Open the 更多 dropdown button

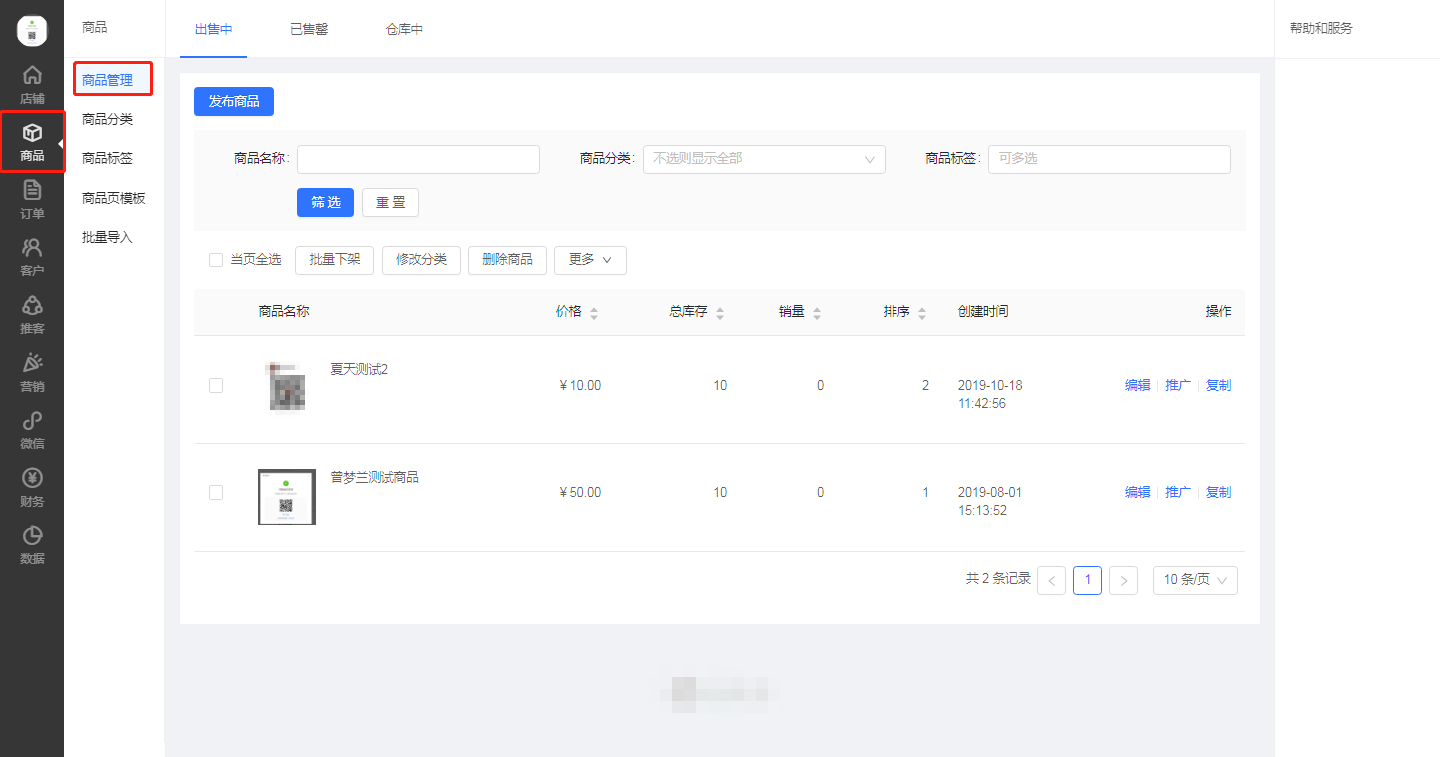(x=590, y=260)
